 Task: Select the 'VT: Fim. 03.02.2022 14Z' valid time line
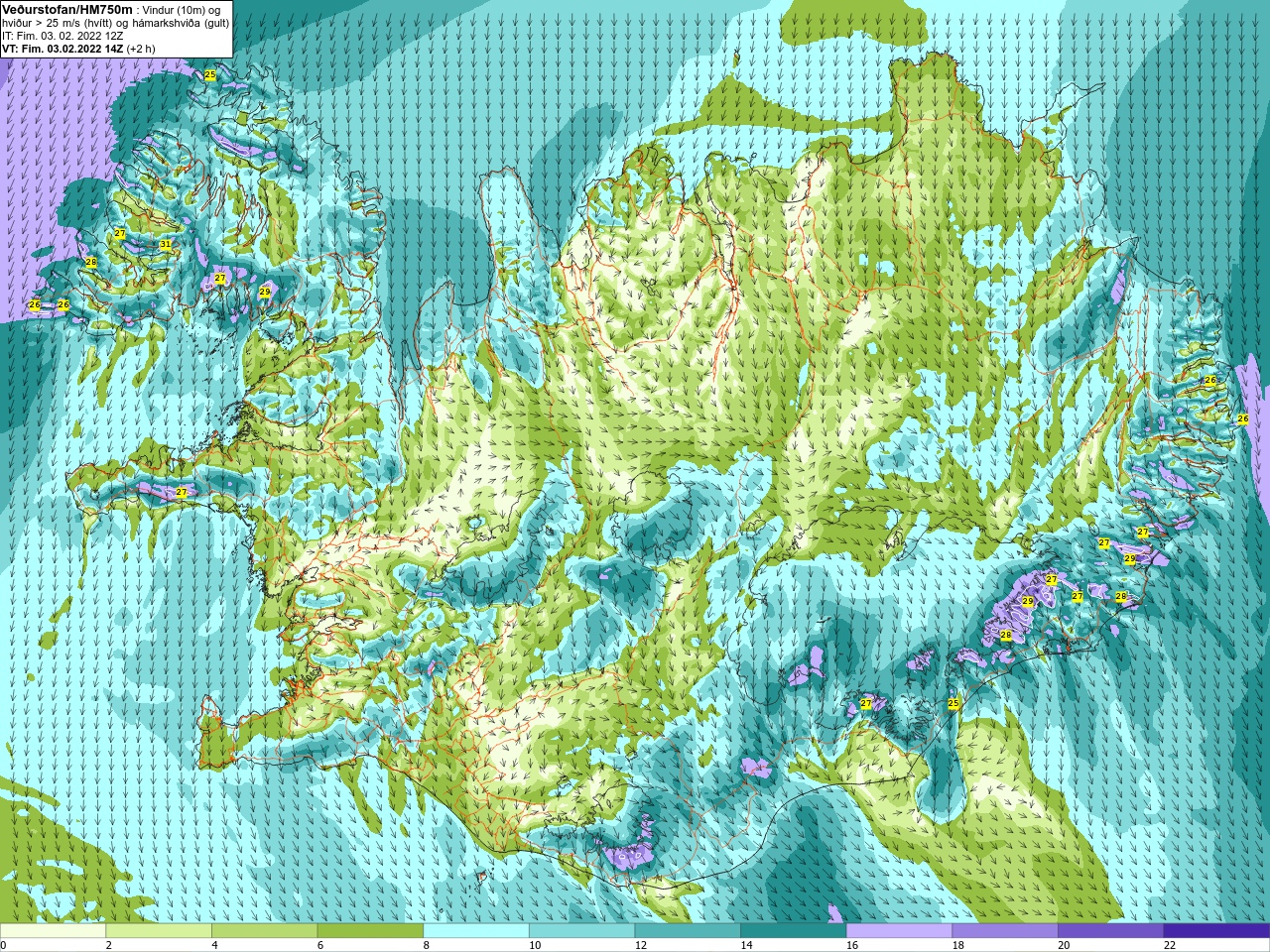point(63,48)
